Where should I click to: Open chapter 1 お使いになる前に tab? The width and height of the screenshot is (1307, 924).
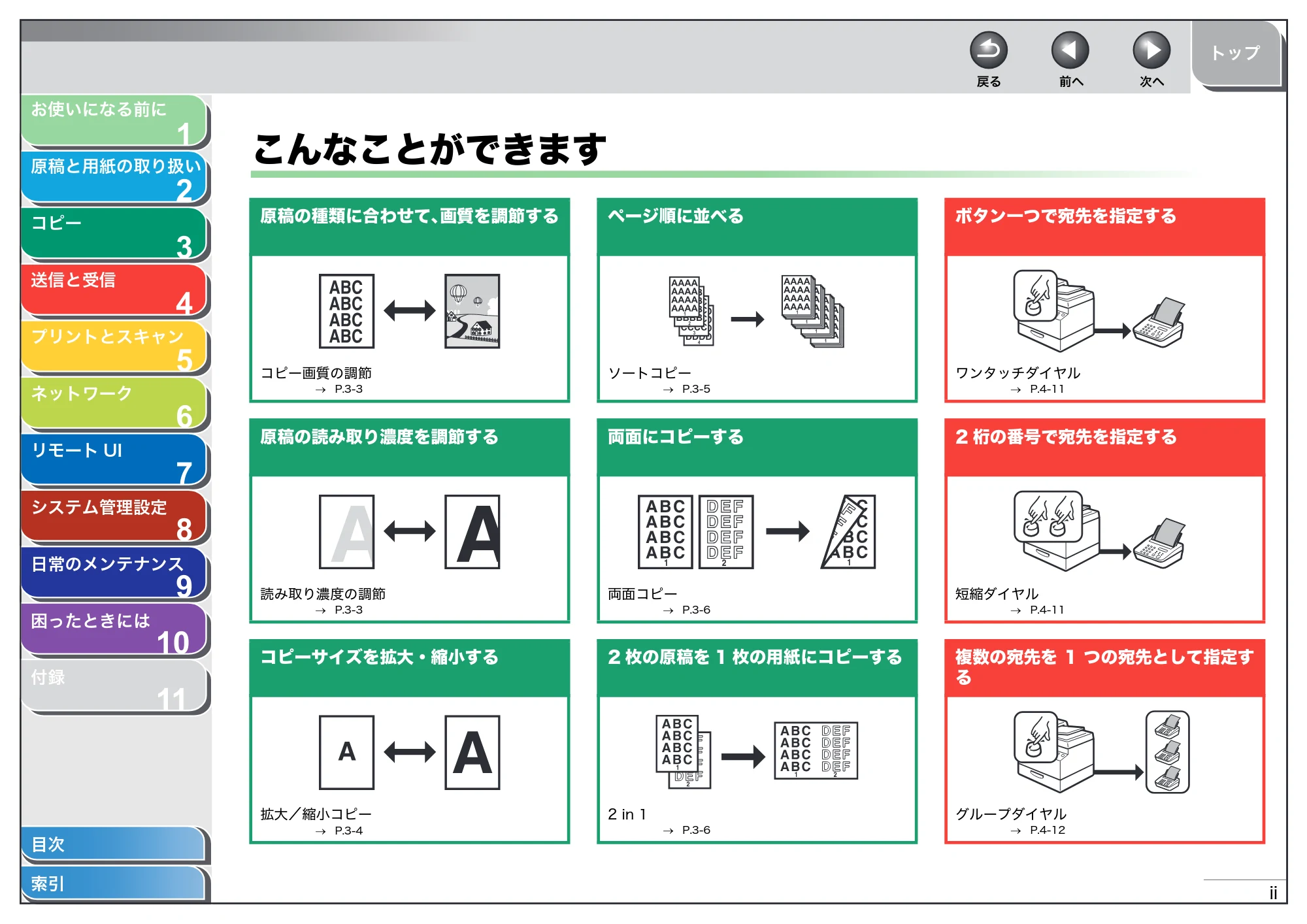[115, 121]
